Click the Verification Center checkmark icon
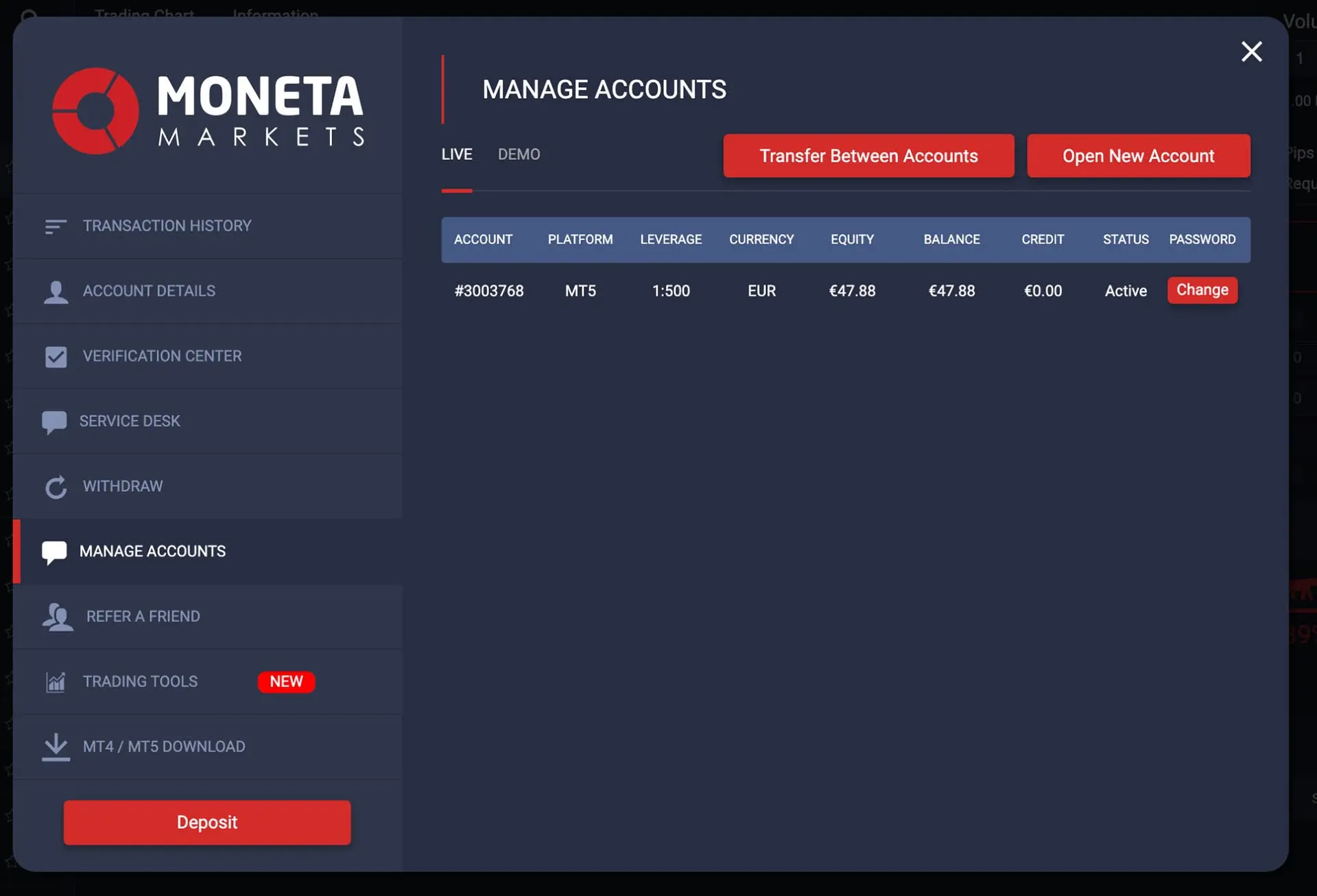The height and width of the screenshot is (896, 1317). click(x=56, y=357)
